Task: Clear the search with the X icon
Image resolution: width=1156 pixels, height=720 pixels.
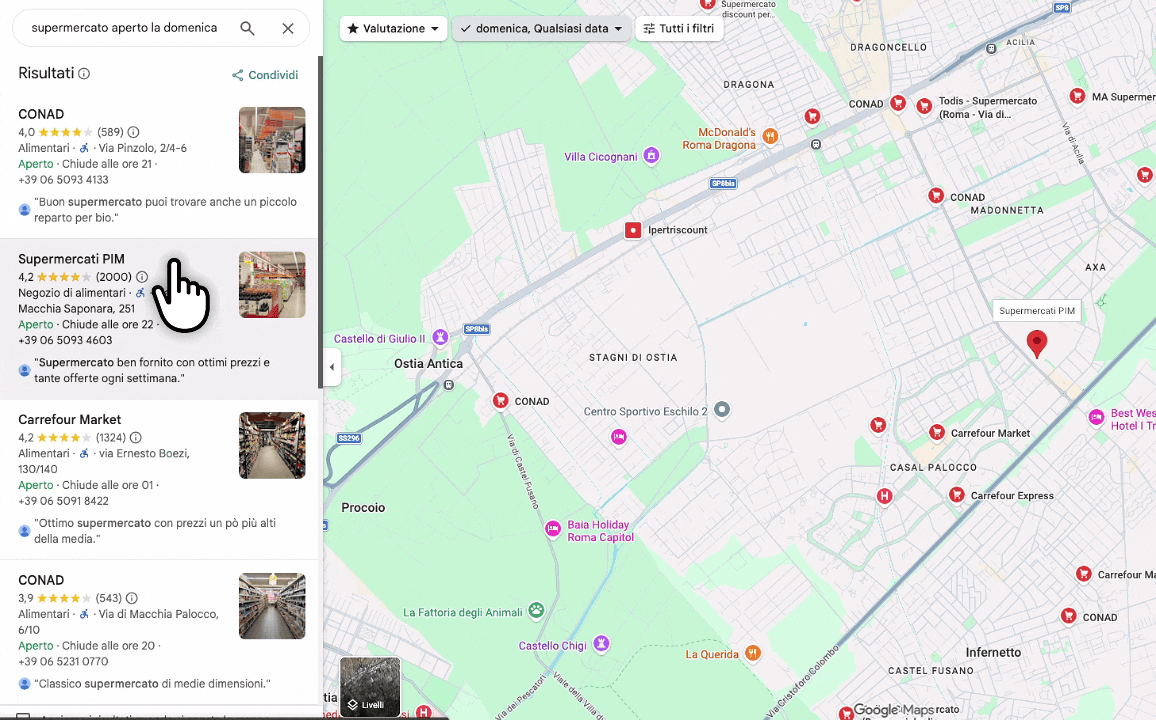Action: click(x=288, y=28)
